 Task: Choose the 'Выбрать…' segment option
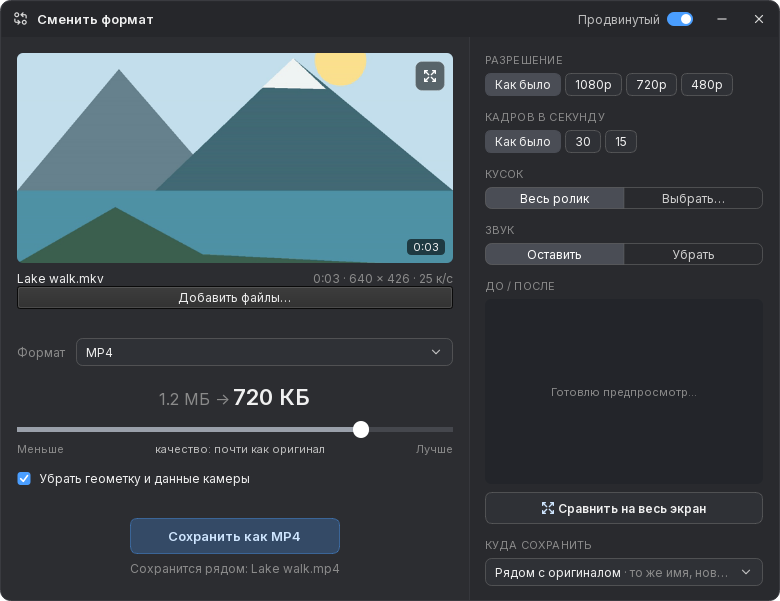coord(693,199)
